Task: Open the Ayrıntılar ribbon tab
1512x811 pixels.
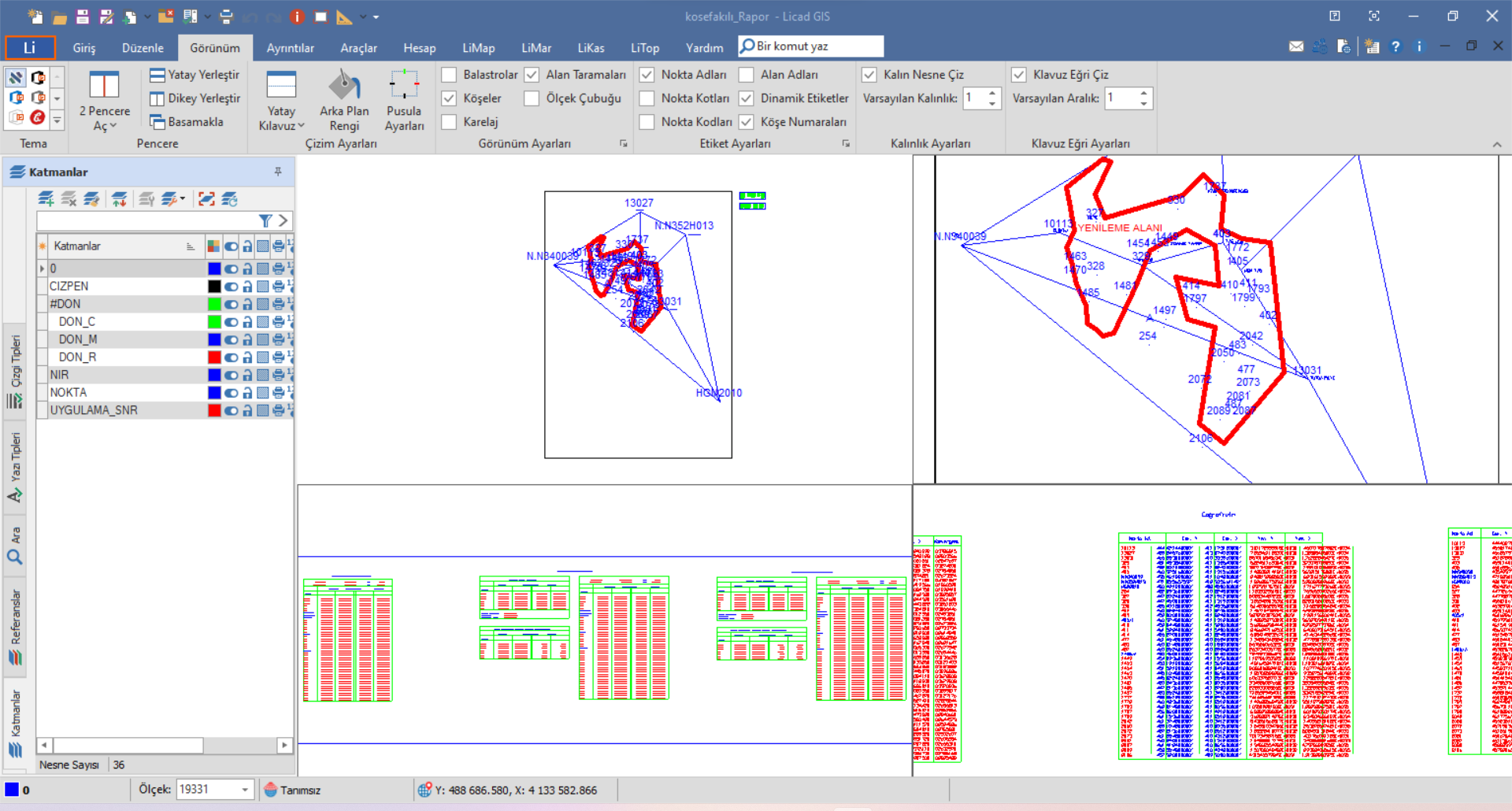Action: pos(291,48)
